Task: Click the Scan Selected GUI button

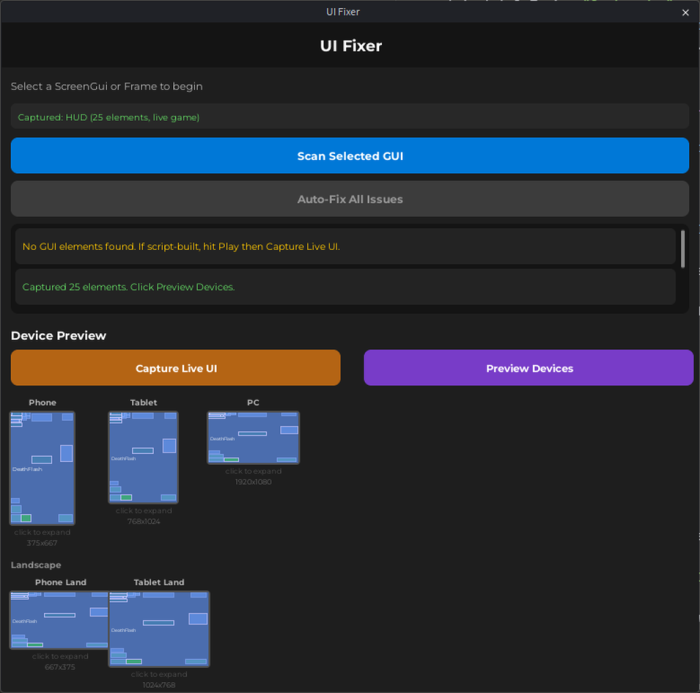Action: (x=350, y=155)
